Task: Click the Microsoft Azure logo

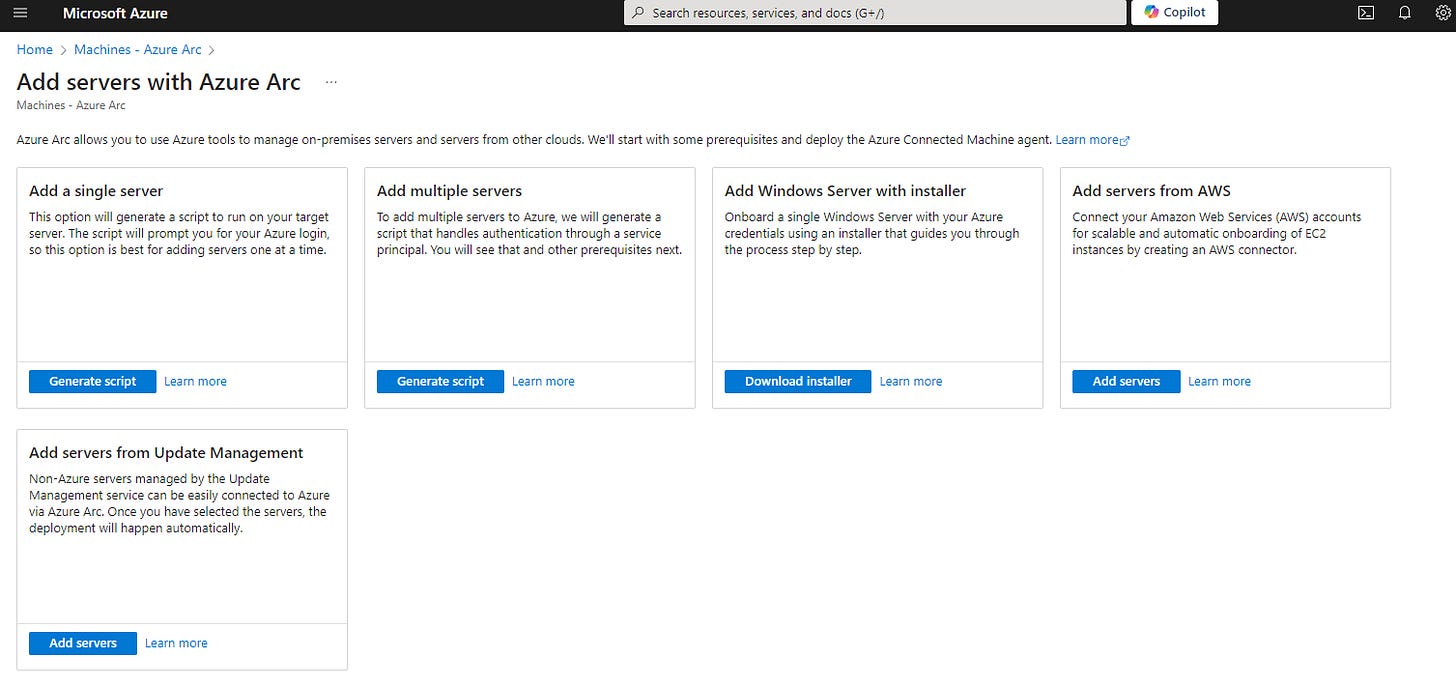Action: 115,13
